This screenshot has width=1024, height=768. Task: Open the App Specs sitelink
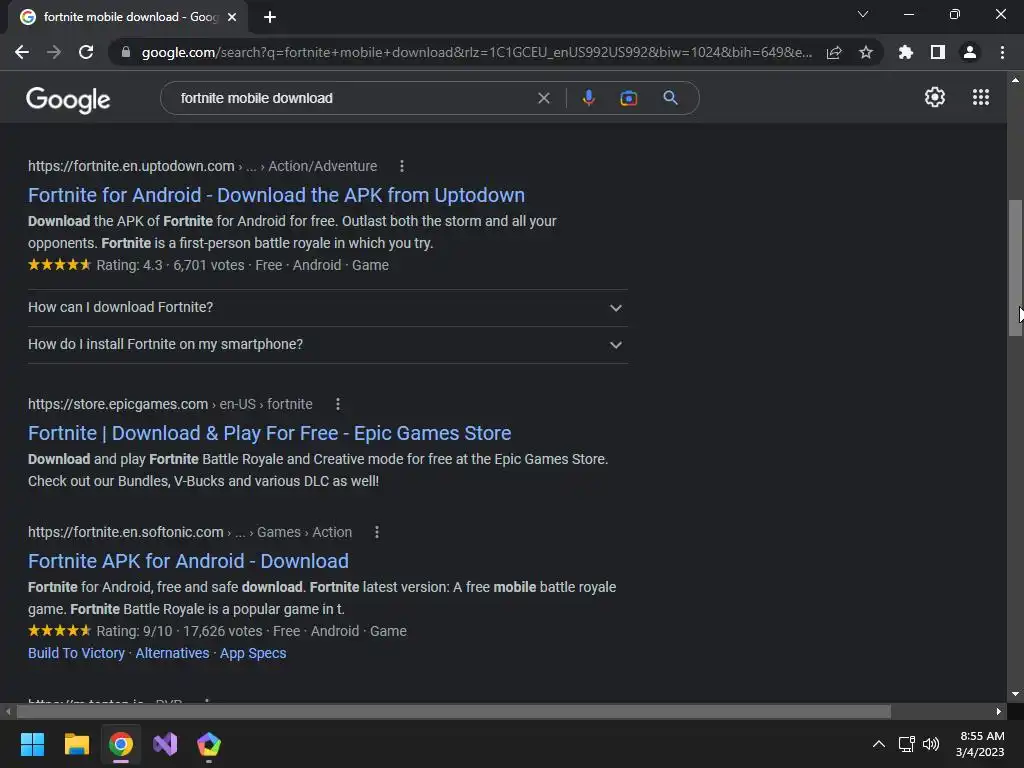[253, 653]
